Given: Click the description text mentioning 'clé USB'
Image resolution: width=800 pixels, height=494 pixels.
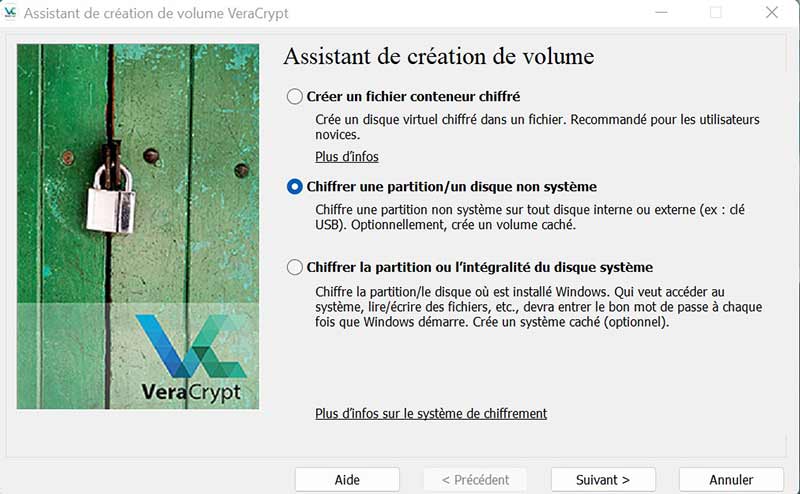Looking at the screenshot, I should click(x=530, y=217).
